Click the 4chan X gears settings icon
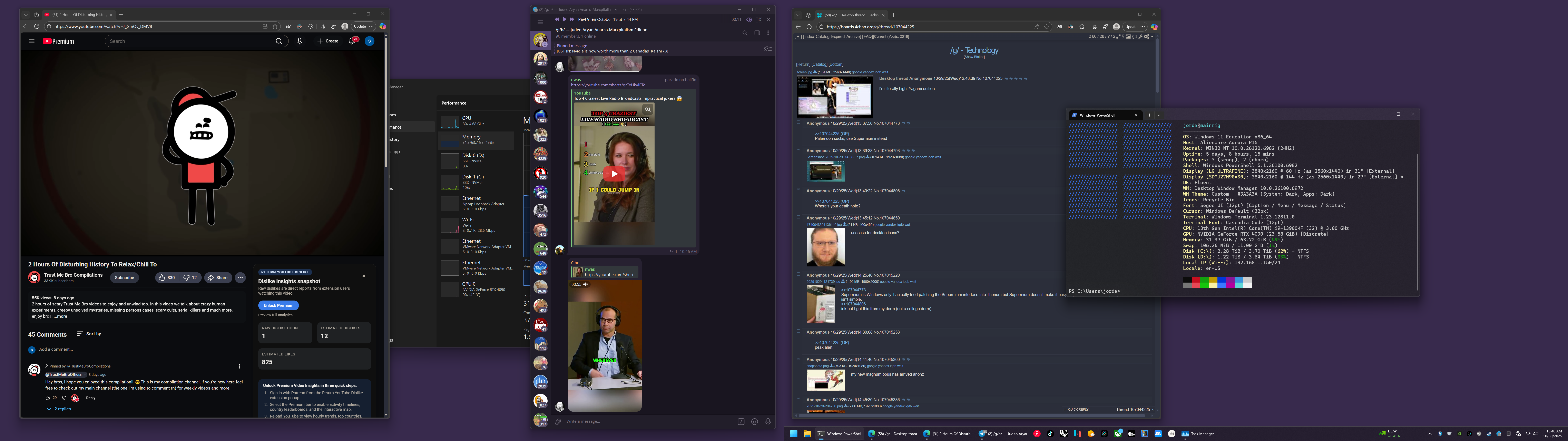The height and width of the screenshot is (441, 1568). [1147, 37]
